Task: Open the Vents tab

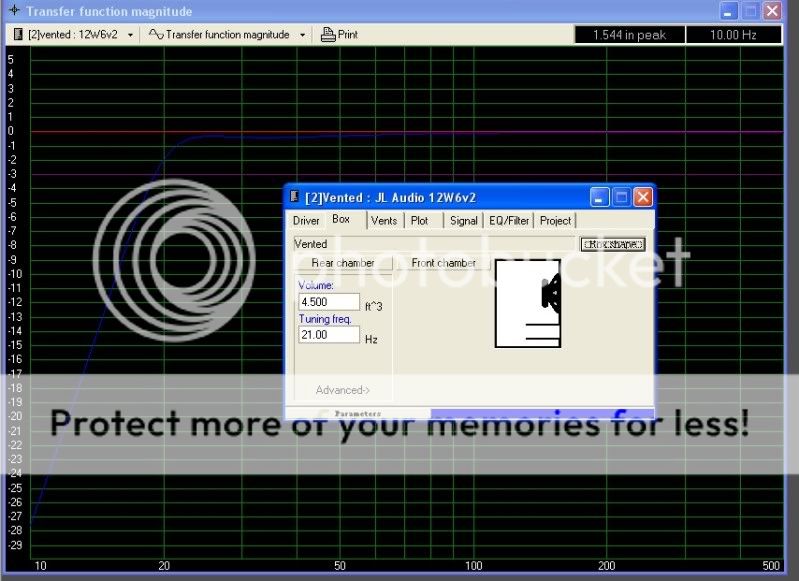Action: click(x=383, y=220)
